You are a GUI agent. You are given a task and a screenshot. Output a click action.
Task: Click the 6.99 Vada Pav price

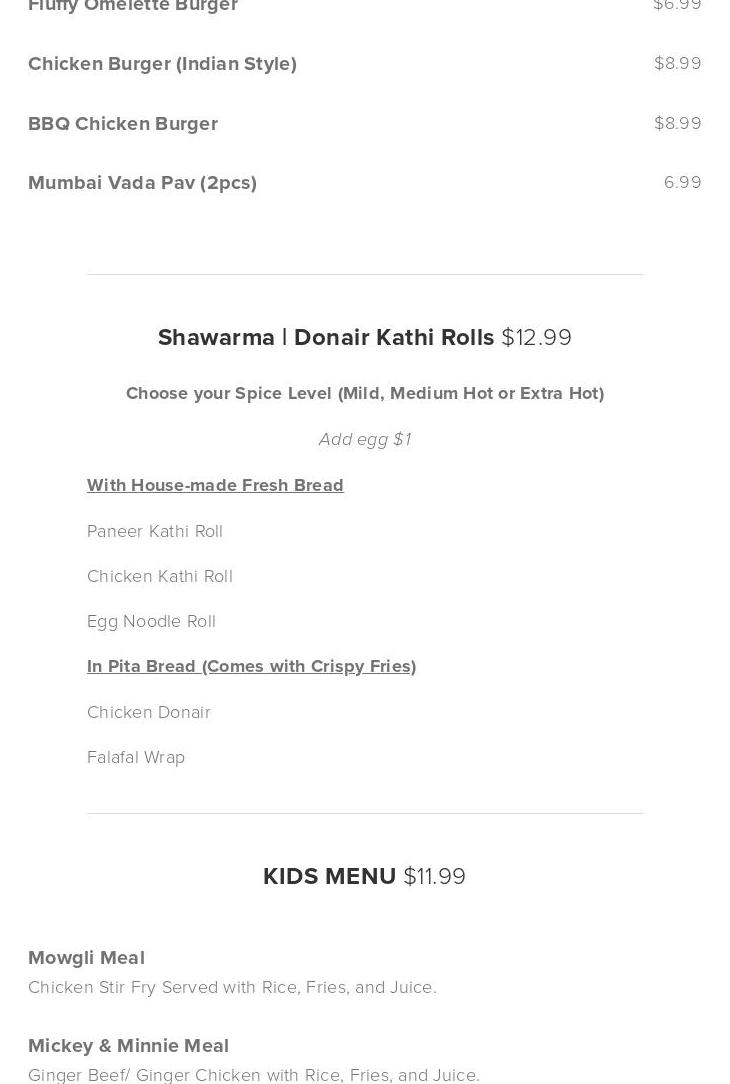coord(682,182)
